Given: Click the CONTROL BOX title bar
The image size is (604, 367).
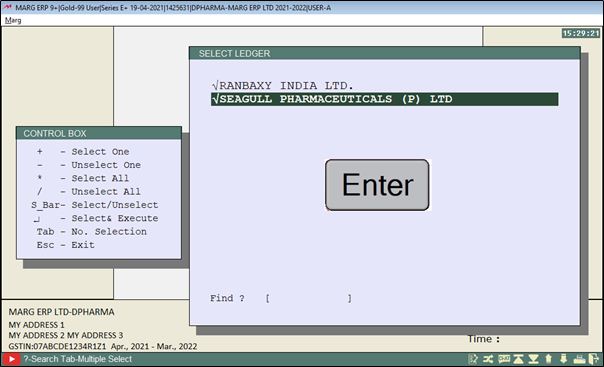Looking at the screenshot, I should pyautogui.click(x=99, y=134).
